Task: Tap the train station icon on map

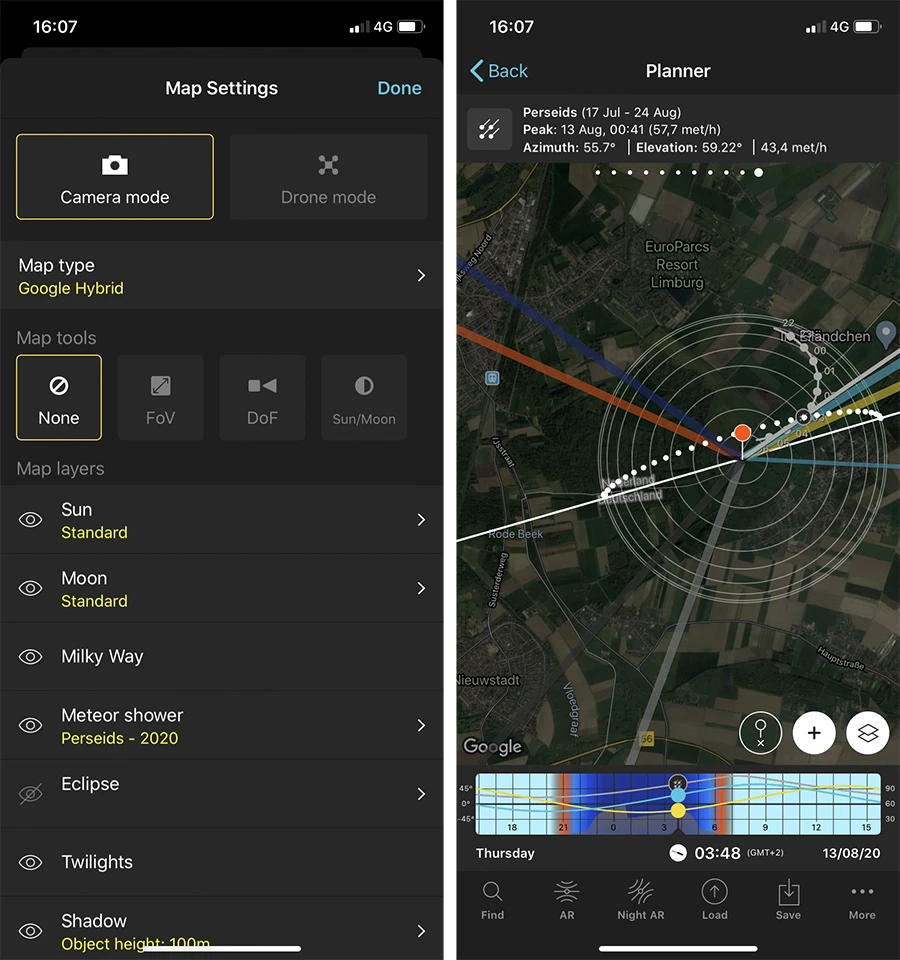Action: point(492,378)
